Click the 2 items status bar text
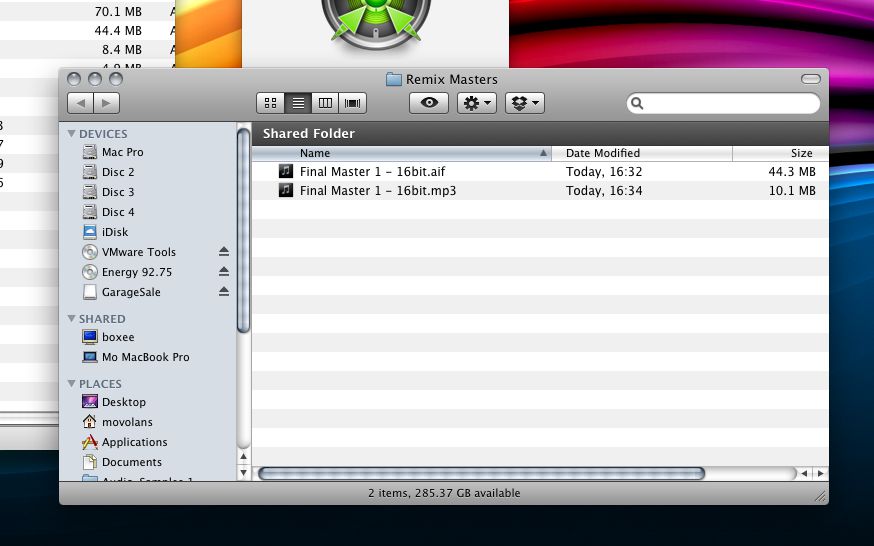This screenshot has height=546, width=874. (x=444, y=493)
